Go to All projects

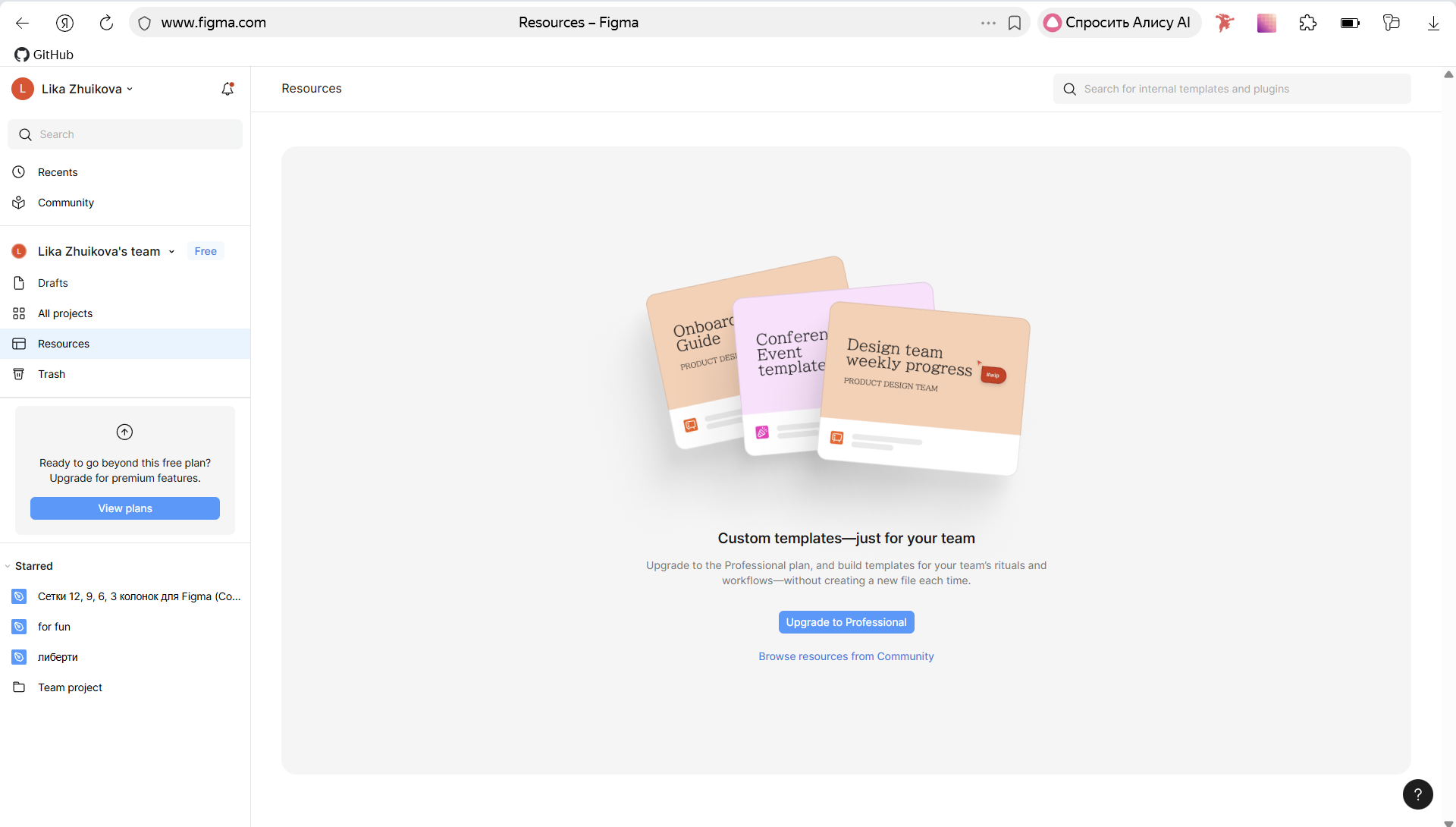tap(65, 313)
